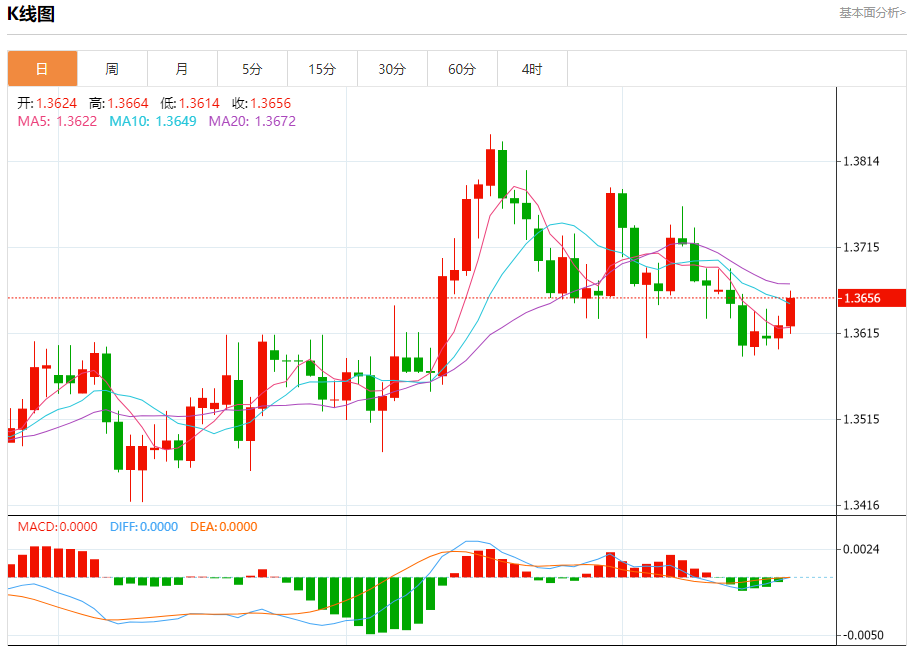Open the 5分 timeframe tab
The image size is (917, 646).
click(x=252, y=69)
